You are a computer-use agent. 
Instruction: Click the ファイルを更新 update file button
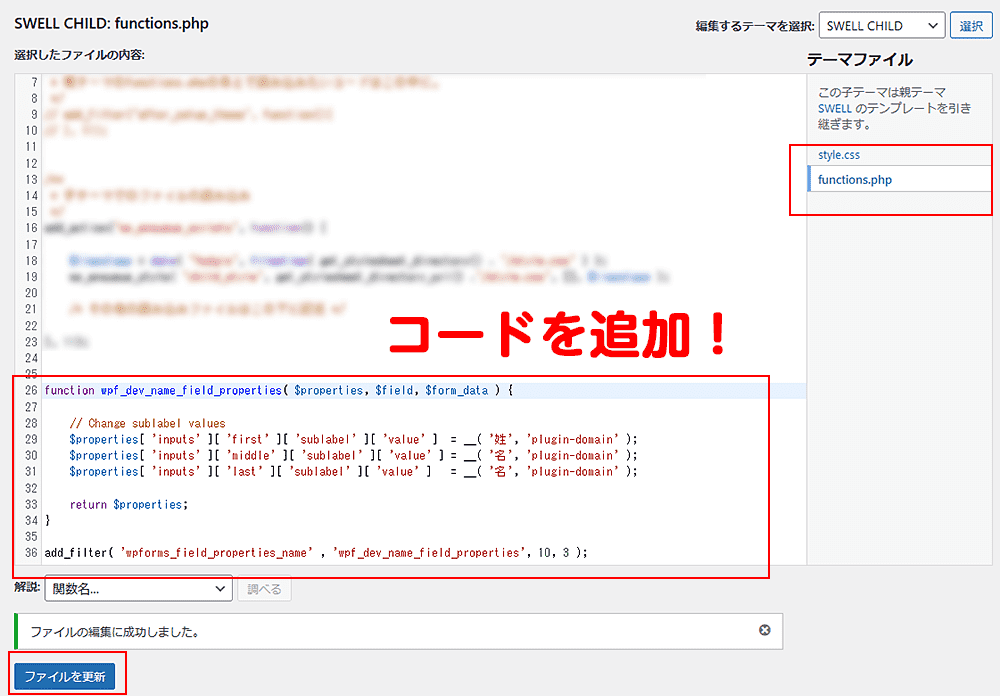click(65, 676)
